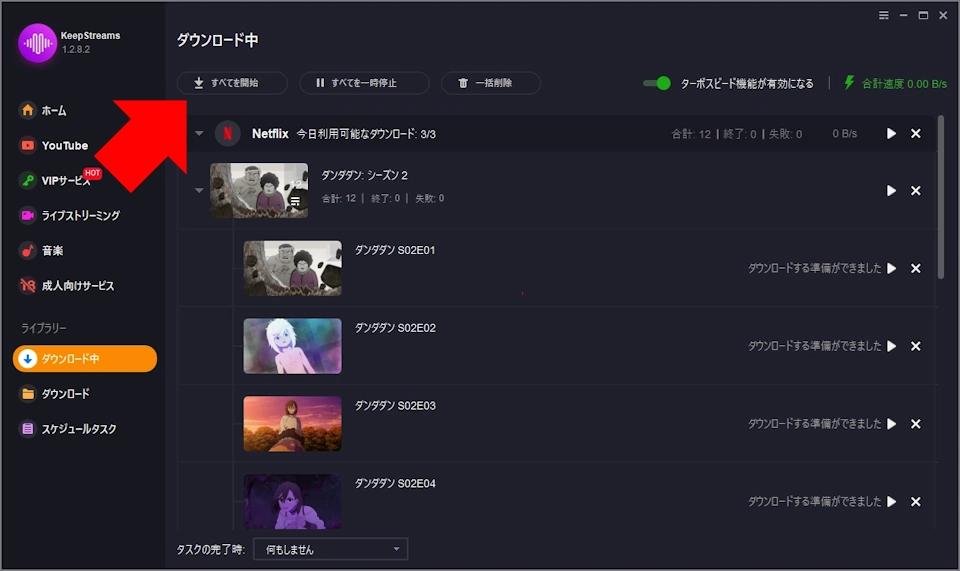Click the 一括削除 bulk delete button
The image size is (960, 571).
(x=490, y=83)
